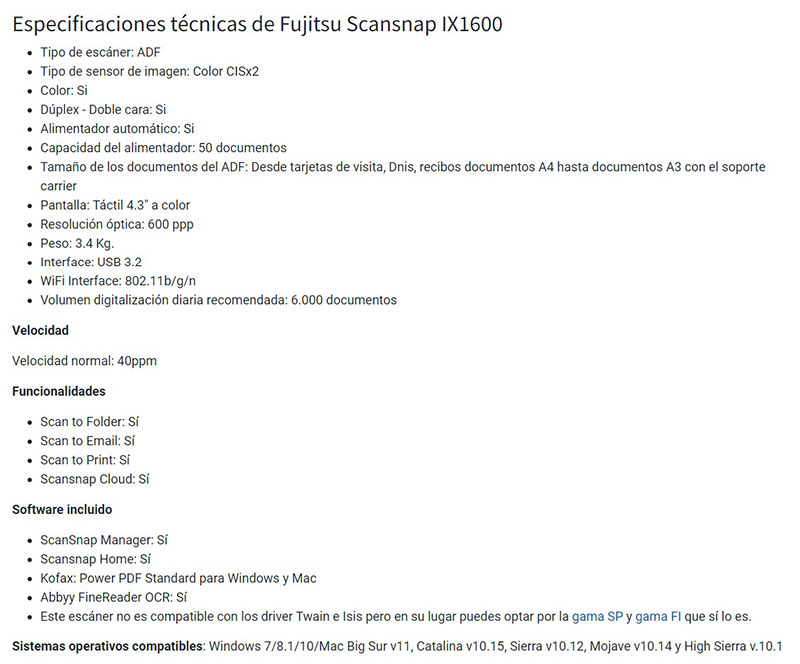
Task: Click the "Scan to Folder: Sí" item
Action: tap(89, 422)
